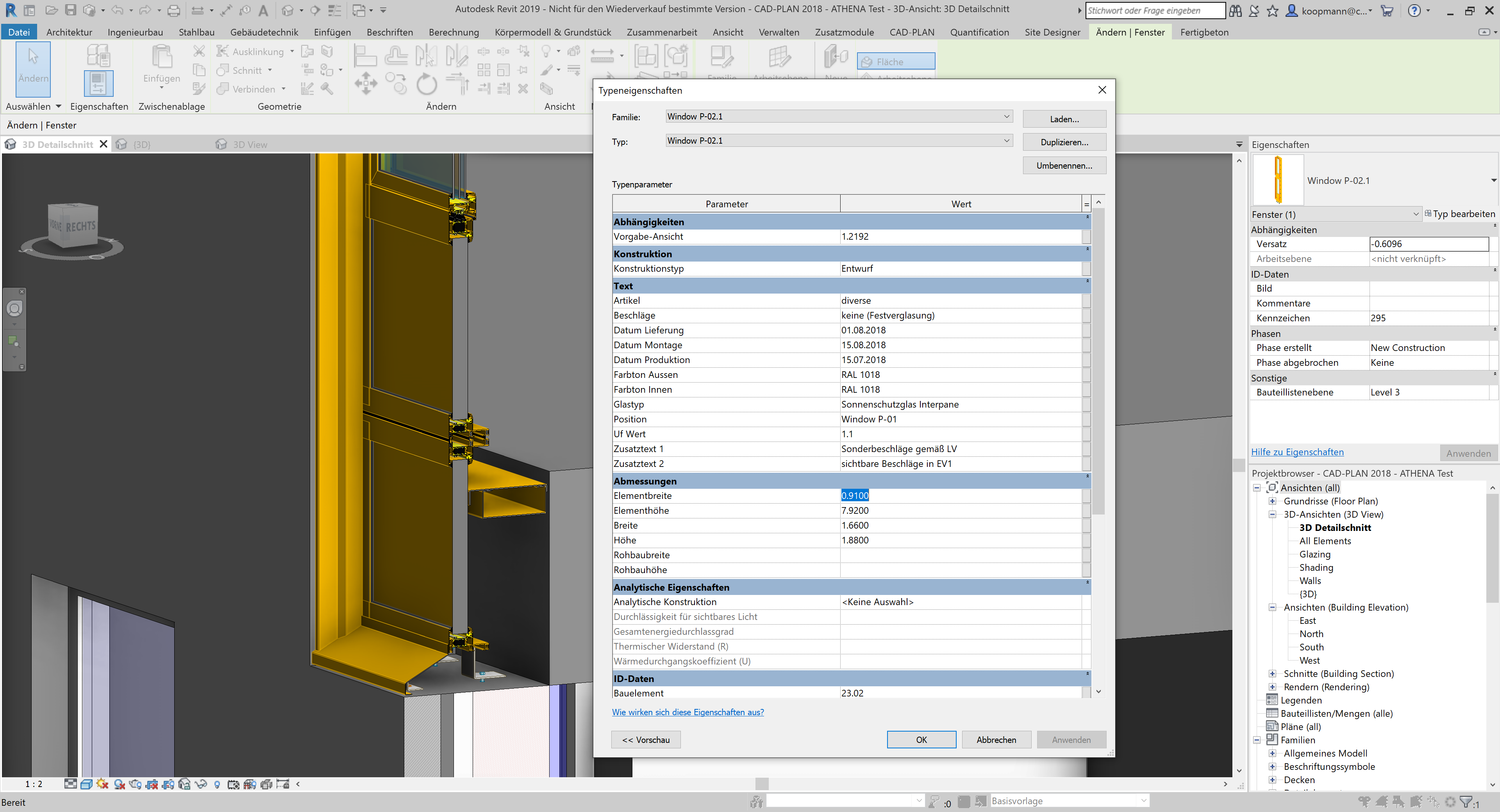Toggle the Eigenschaften palette ribbon button
This screenshot has width=1500, height=812.
point(98,83)
